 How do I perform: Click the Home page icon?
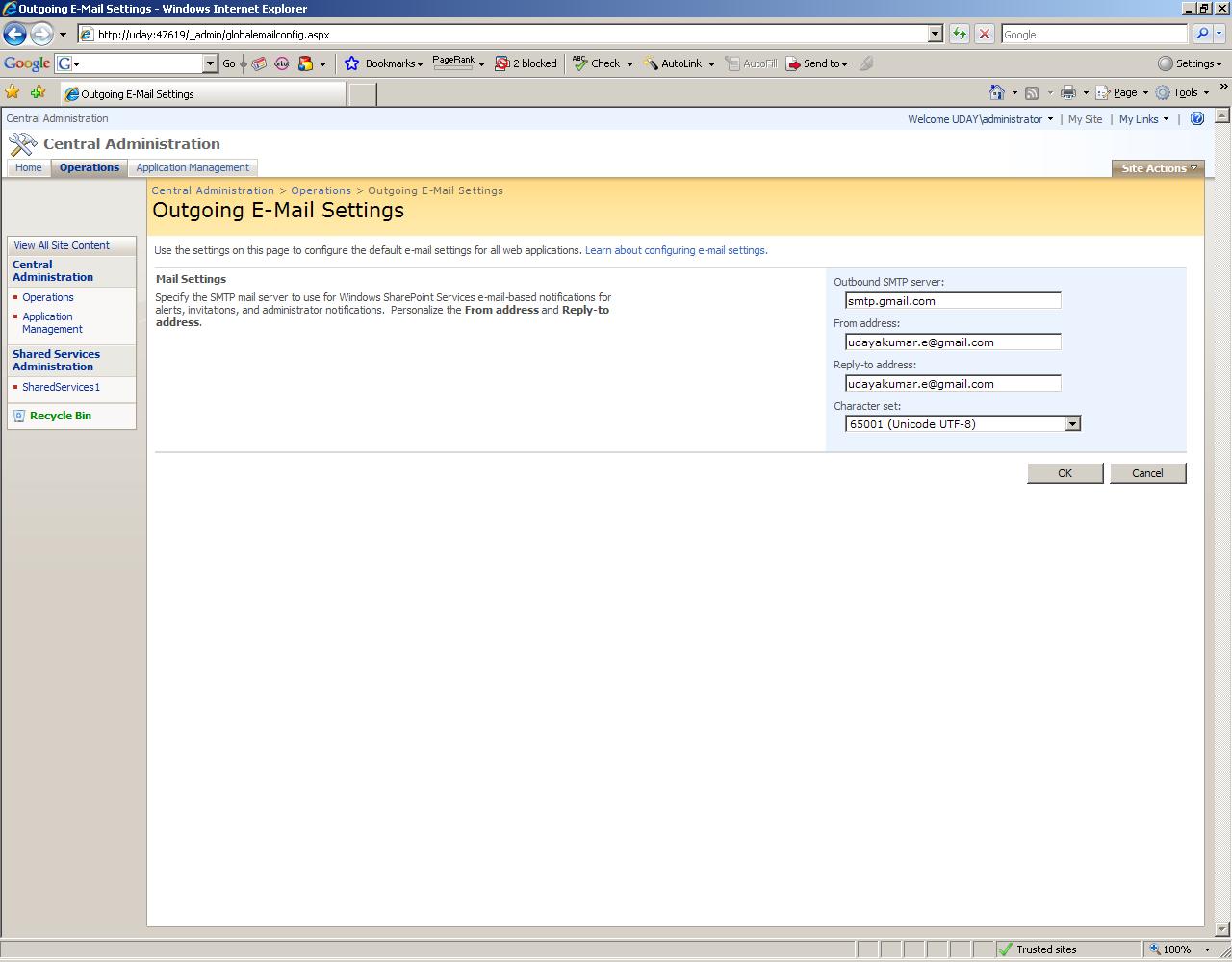[997, 92]
